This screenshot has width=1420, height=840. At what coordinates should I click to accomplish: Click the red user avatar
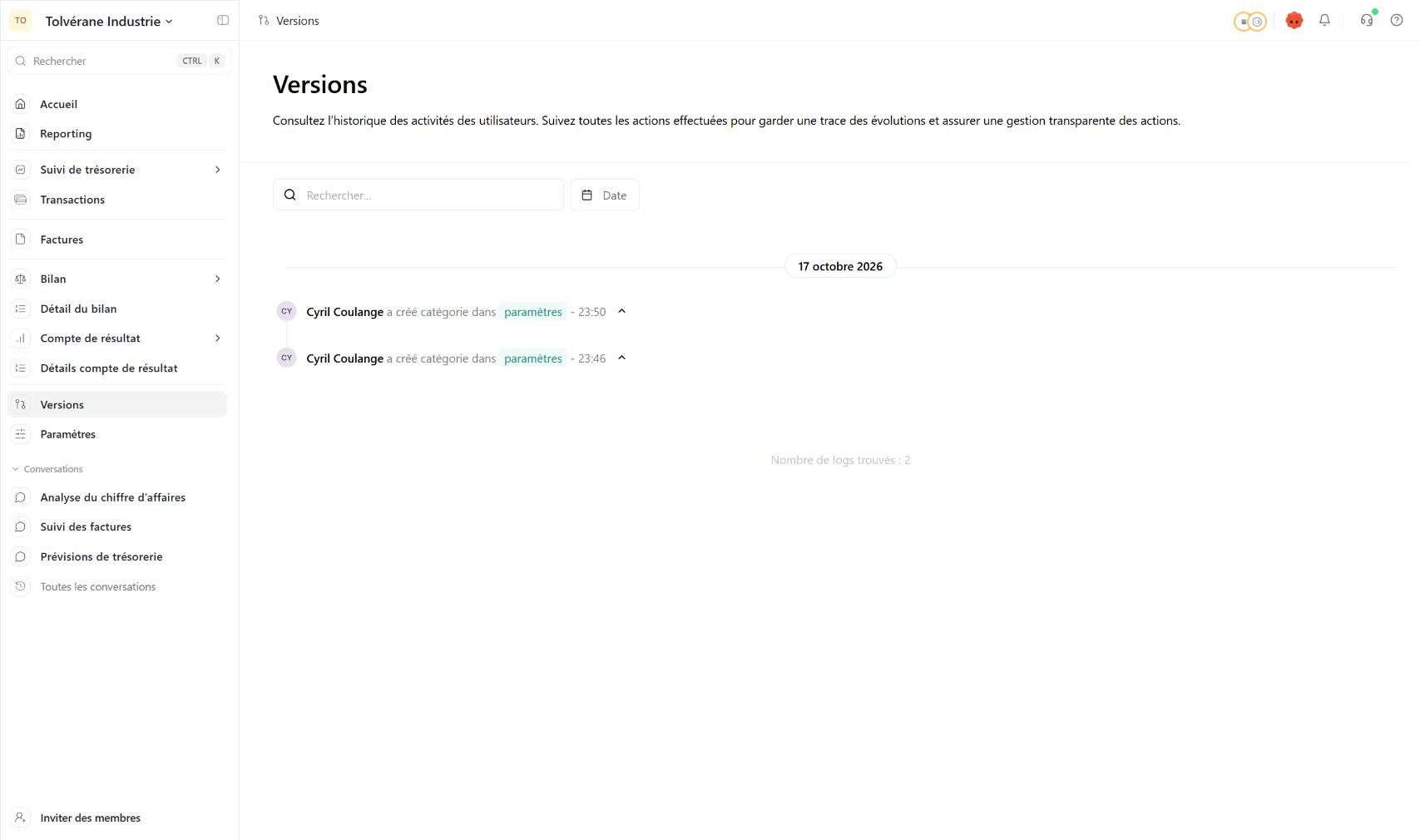[x=1294, y=21]
